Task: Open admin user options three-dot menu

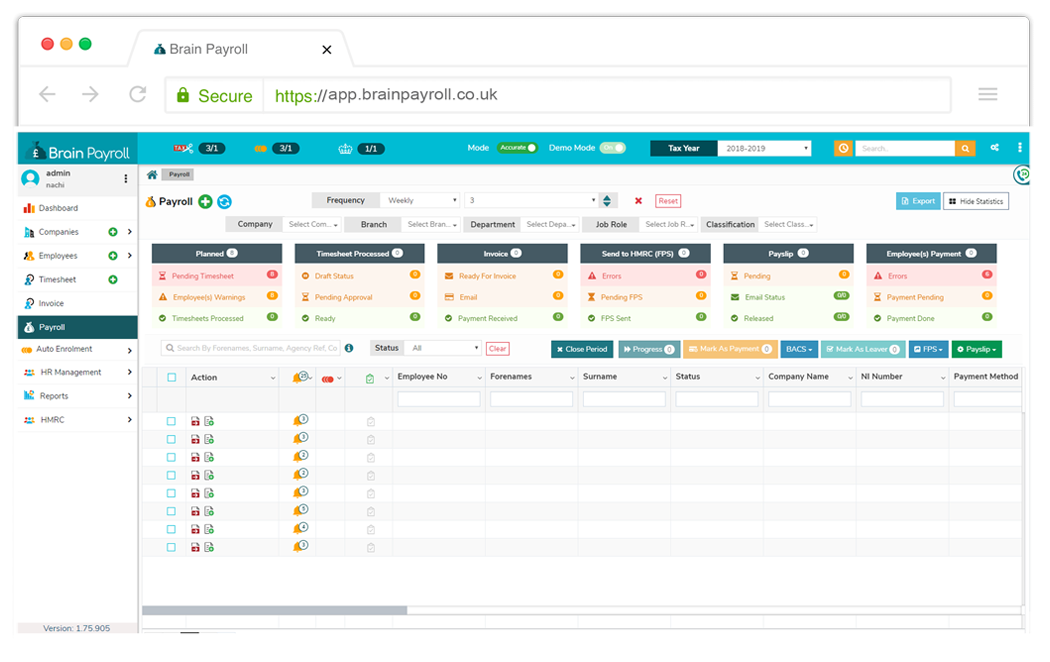Action: pos(125,179)
